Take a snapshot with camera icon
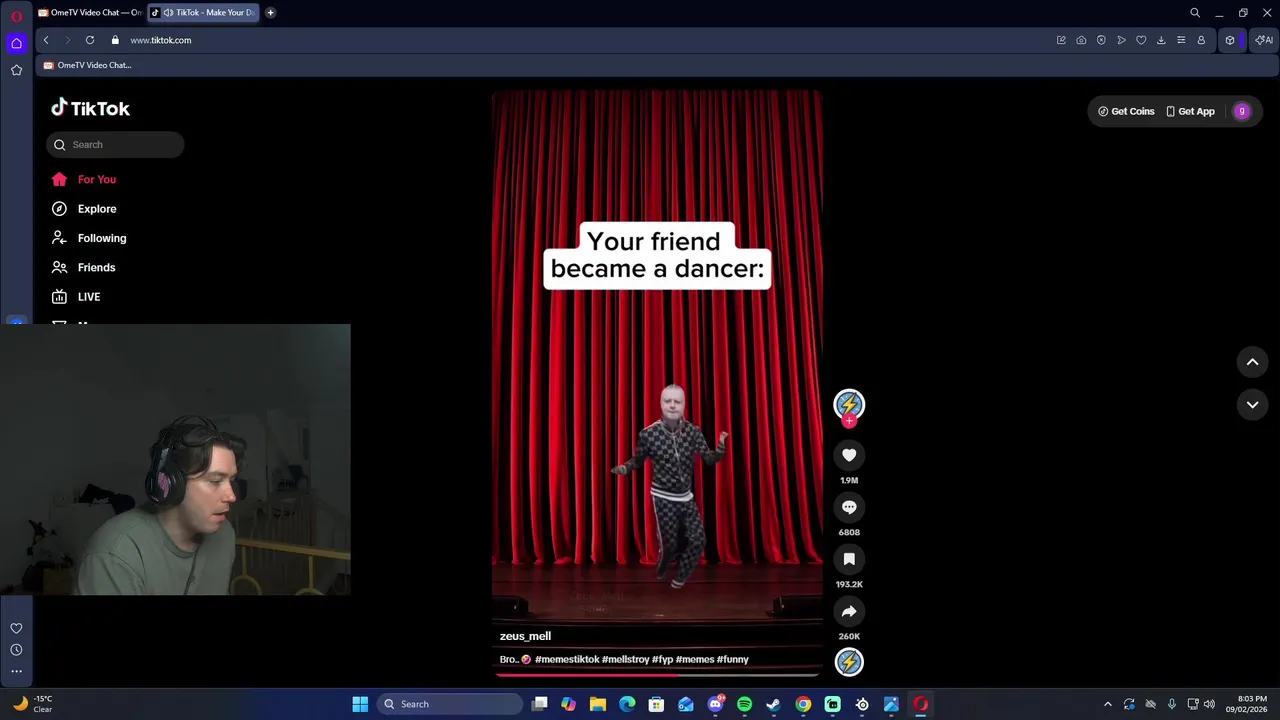The image size is (1280, 720). pyautogui.click(x=1081, y=40)
